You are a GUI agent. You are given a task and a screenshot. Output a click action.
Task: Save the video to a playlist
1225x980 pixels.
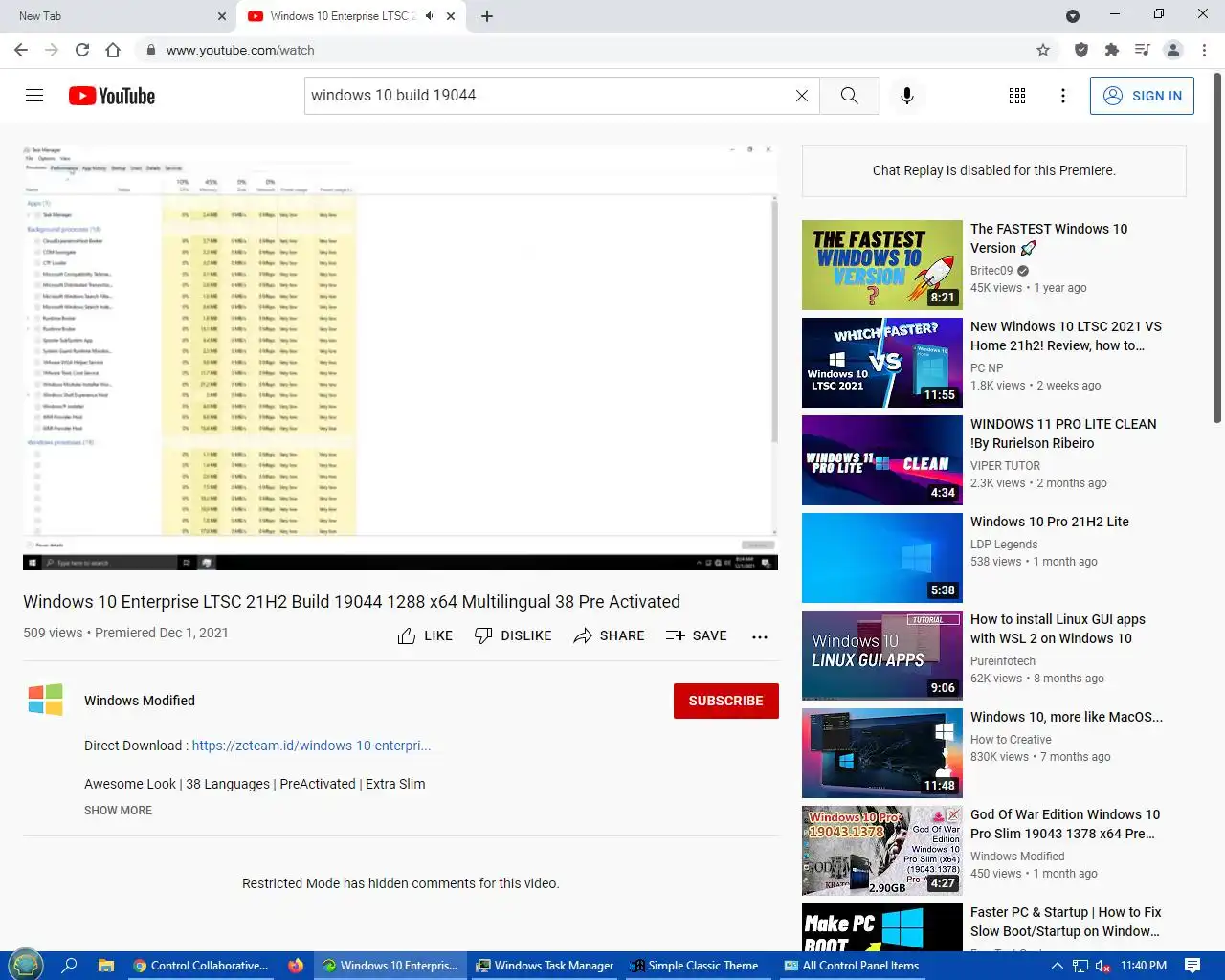pos(696,635)
